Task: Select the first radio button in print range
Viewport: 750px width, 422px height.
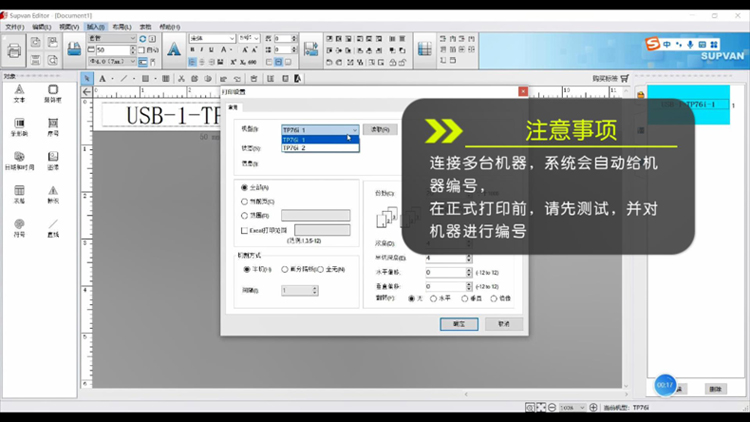Action: 245,187
